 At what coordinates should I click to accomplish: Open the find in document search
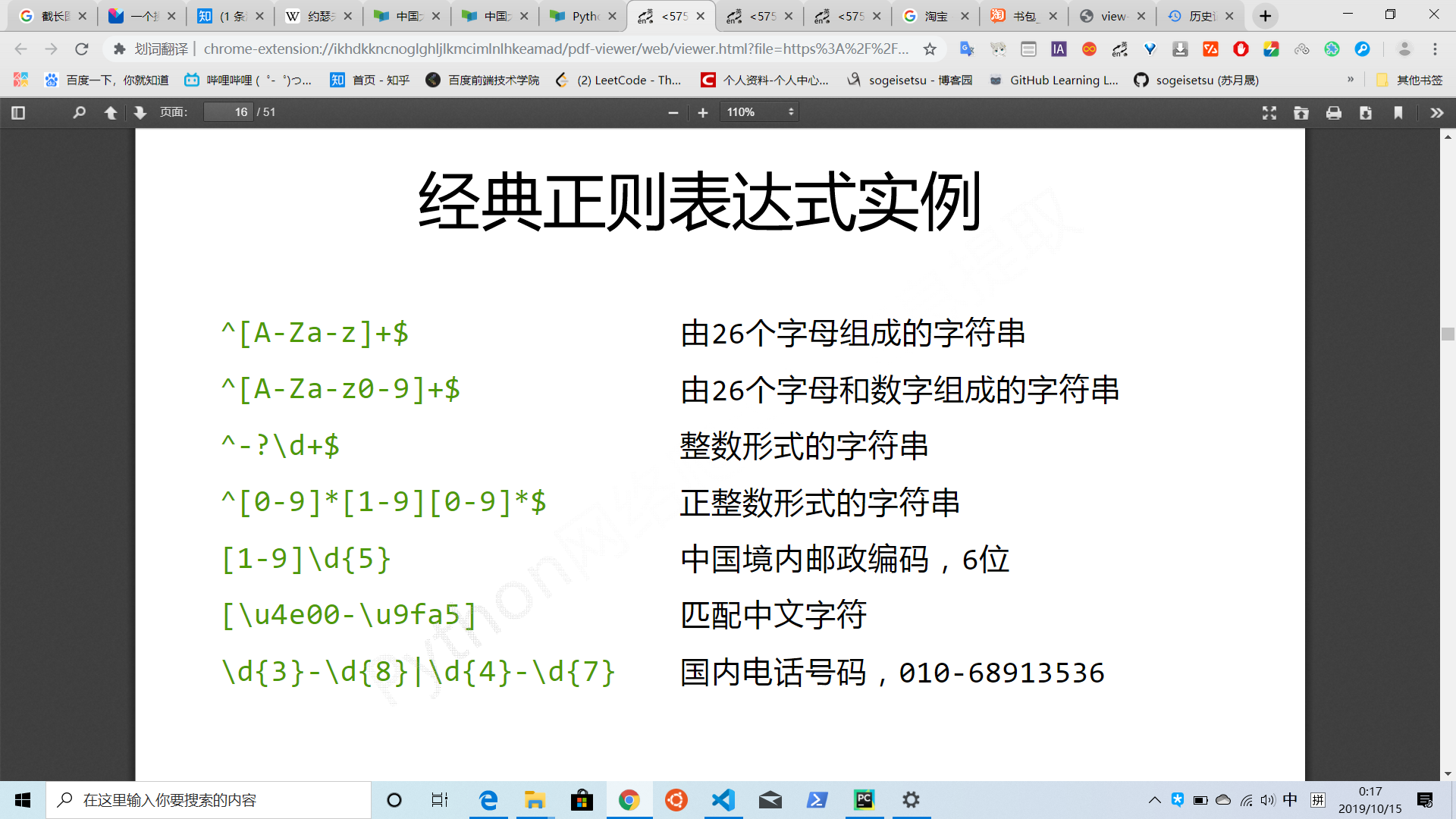click(79, 112)
